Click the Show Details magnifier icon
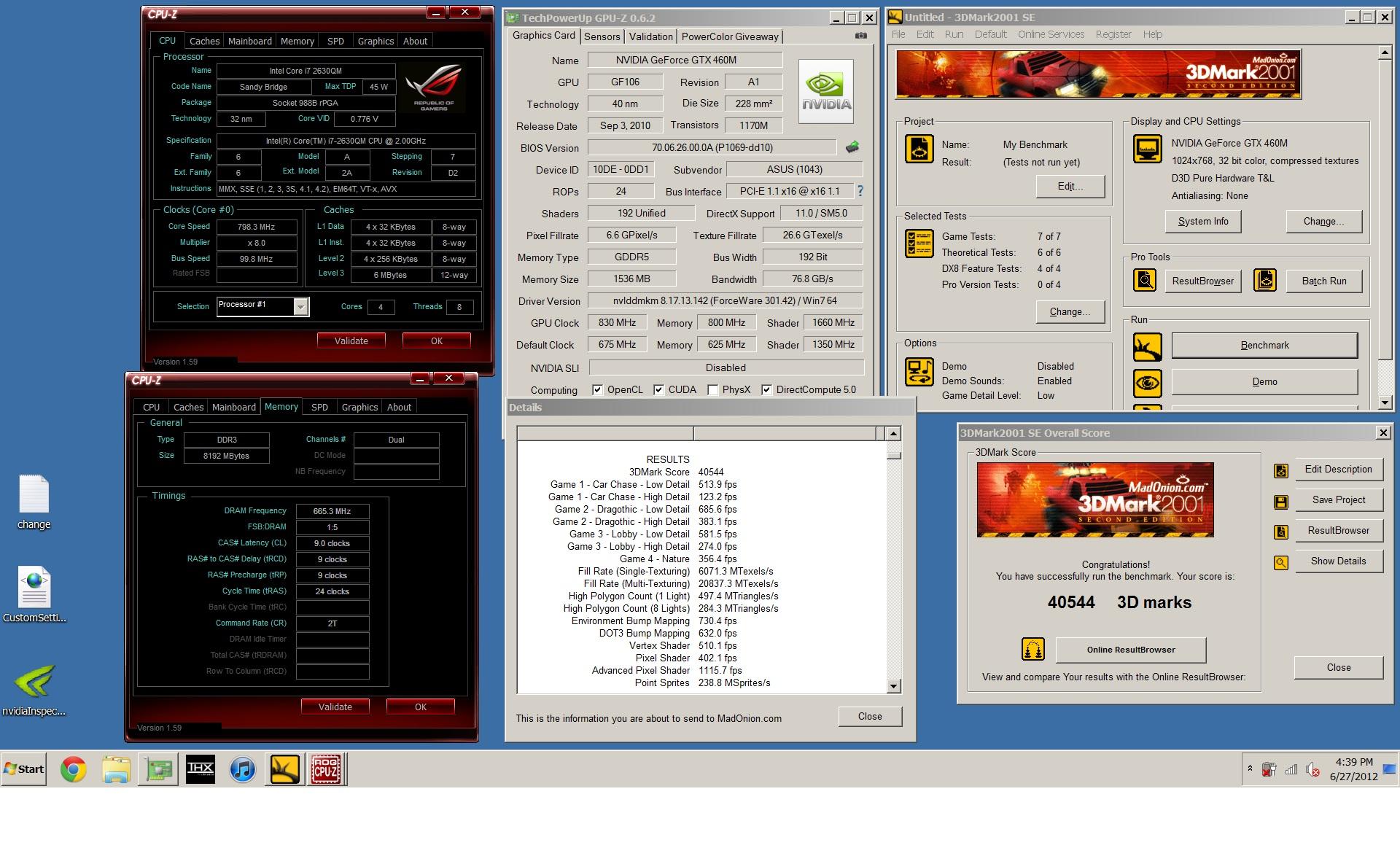 1281,563
